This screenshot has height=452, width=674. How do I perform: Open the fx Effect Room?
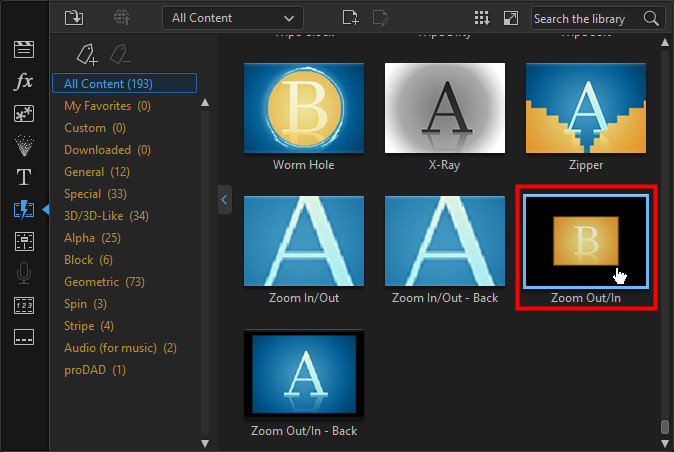(x=24, y=81)
